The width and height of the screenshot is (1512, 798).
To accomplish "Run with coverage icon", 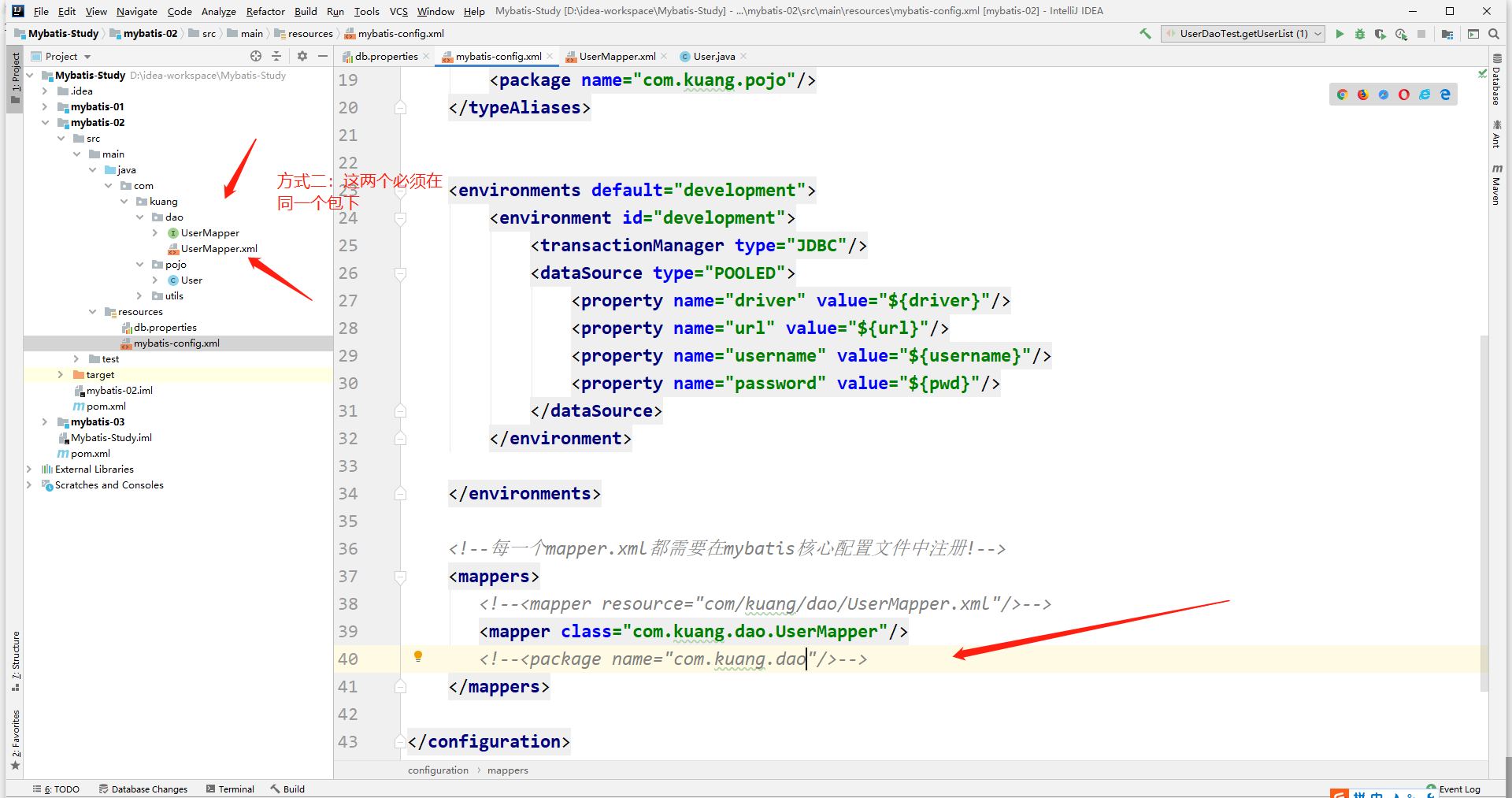I will coord(1380,34).
